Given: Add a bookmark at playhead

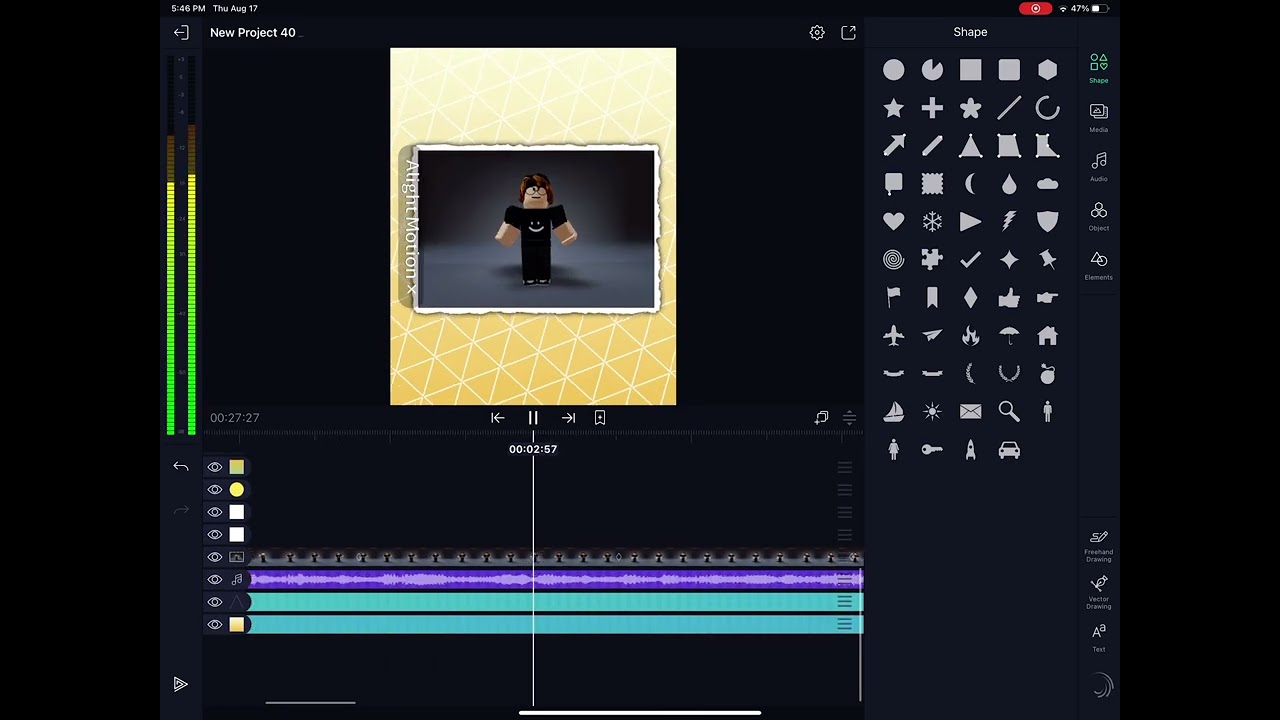Looking at the screenshot, I should [x=600, y=418].
